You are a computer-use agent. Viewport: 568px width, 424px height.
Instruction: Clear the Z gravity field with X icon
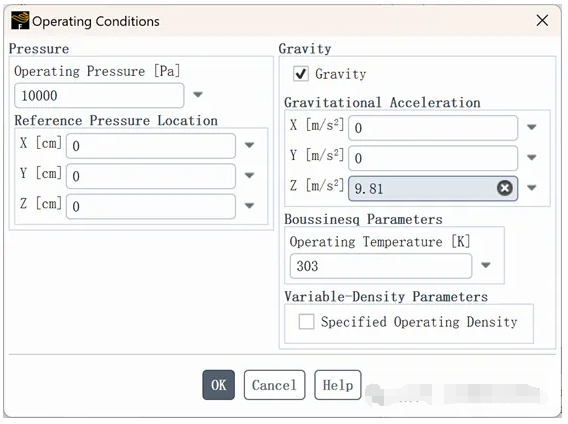pyautogui.click(x=505, y=188)
